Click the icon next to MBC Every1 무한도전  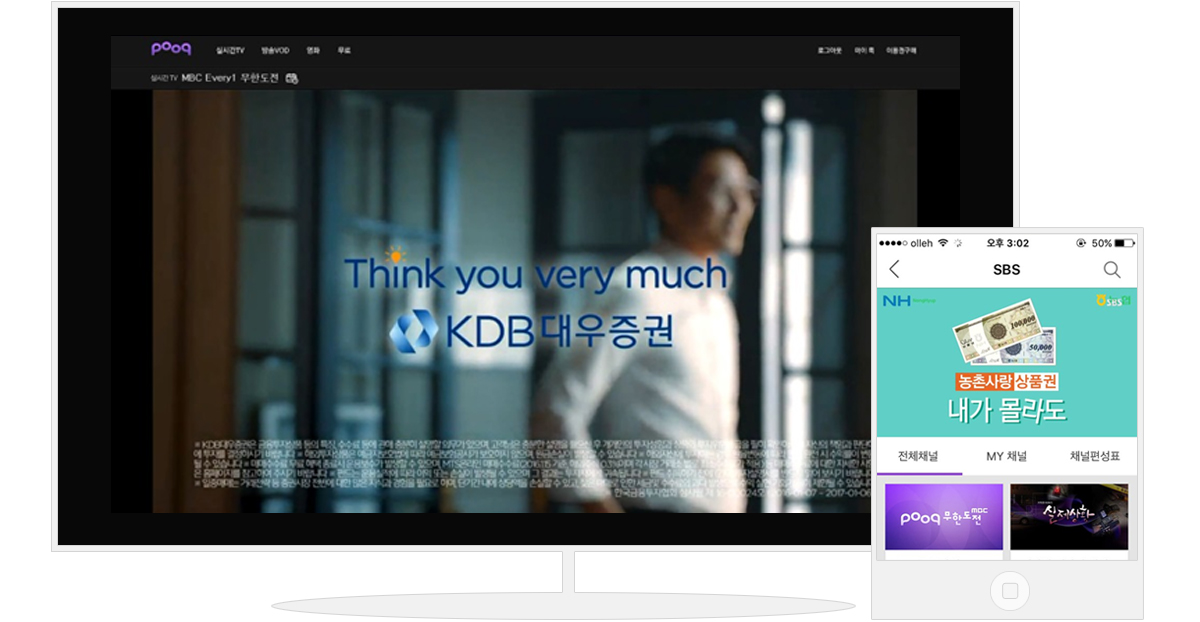292,78
